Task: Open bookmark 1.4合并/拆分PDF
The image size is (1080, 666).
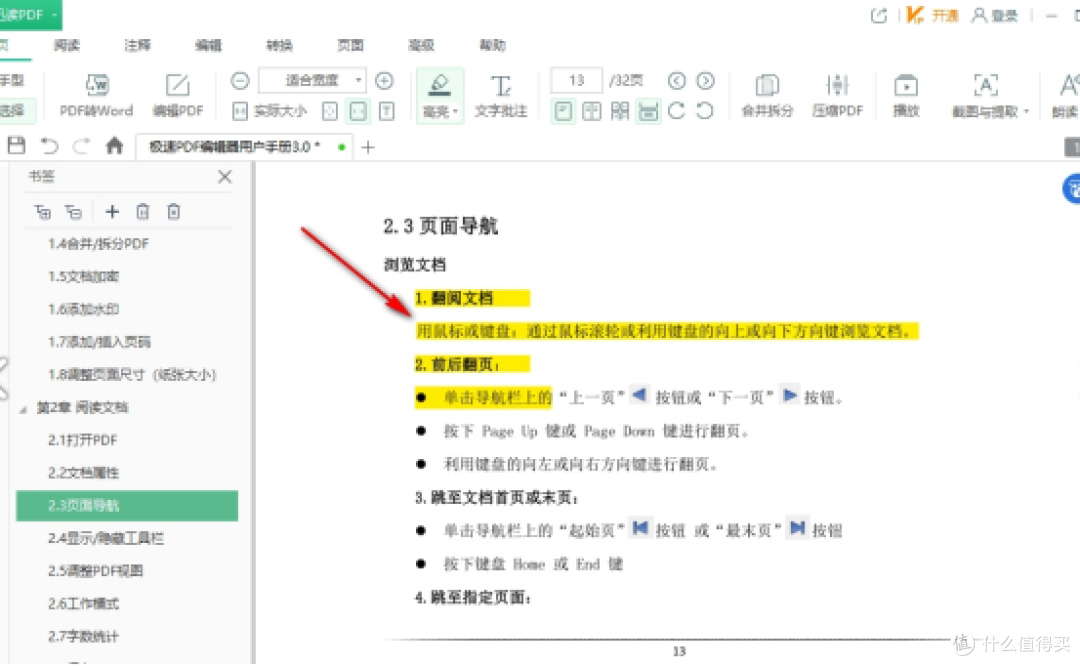Action: (98, 244)
